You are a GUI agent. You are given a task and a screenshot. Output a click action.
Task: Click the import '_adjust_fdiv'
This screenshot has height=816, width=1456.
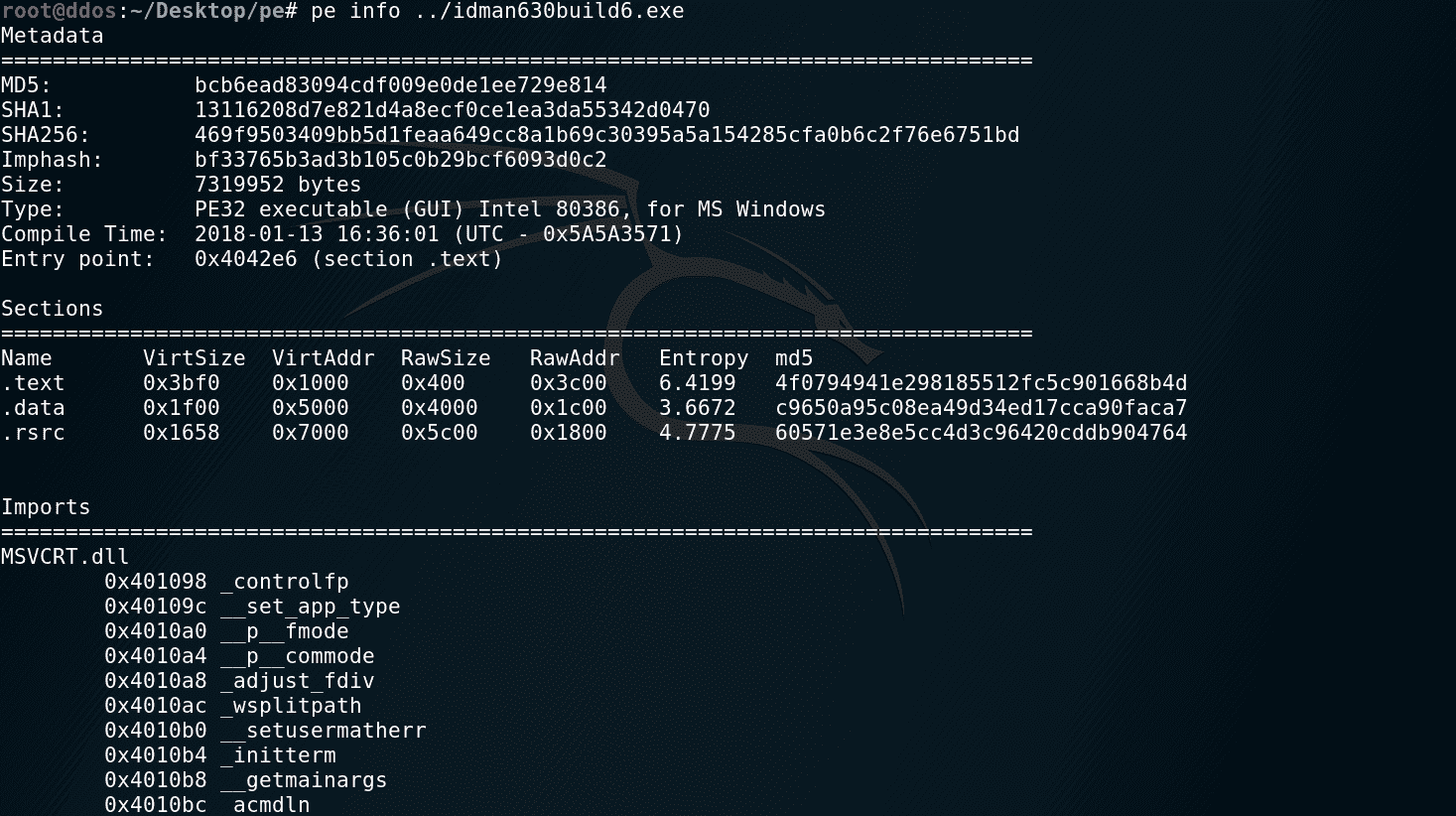[x=298, y=681]
